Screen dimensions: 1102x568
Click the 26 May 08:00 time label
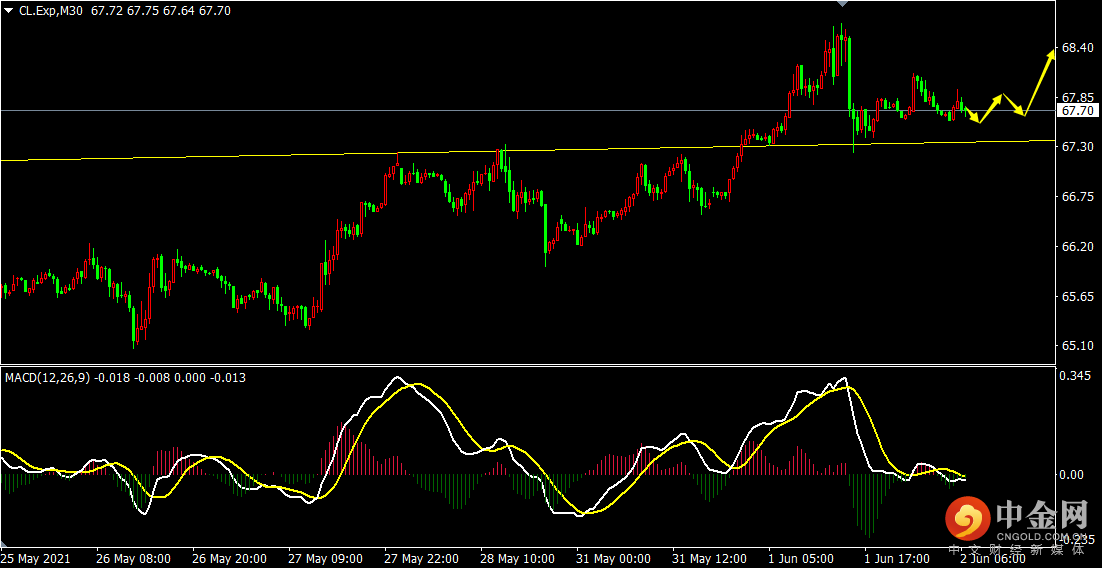134,559
